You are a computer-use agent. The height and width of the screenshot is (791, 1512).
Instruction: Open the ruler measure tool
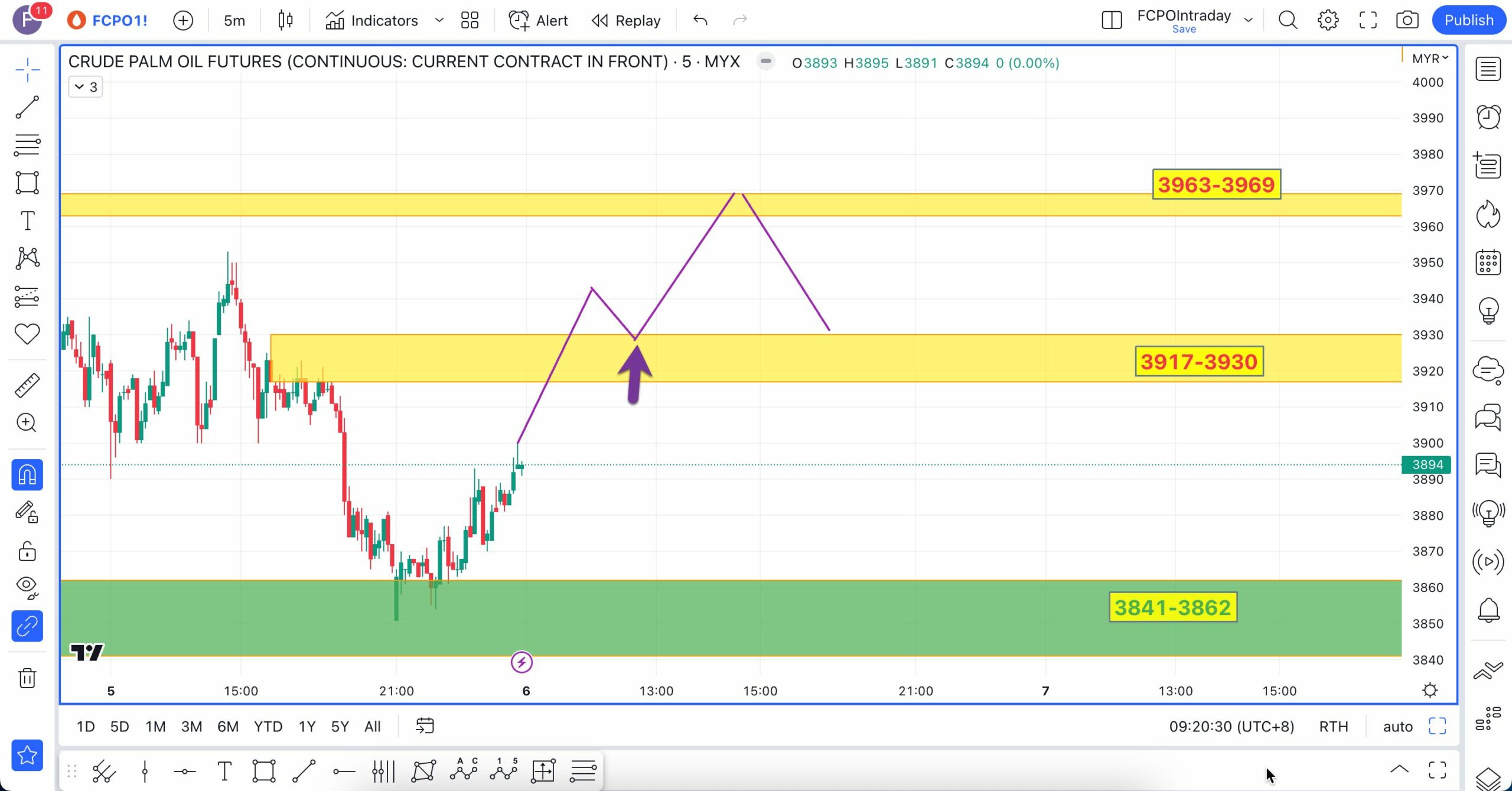27,385
